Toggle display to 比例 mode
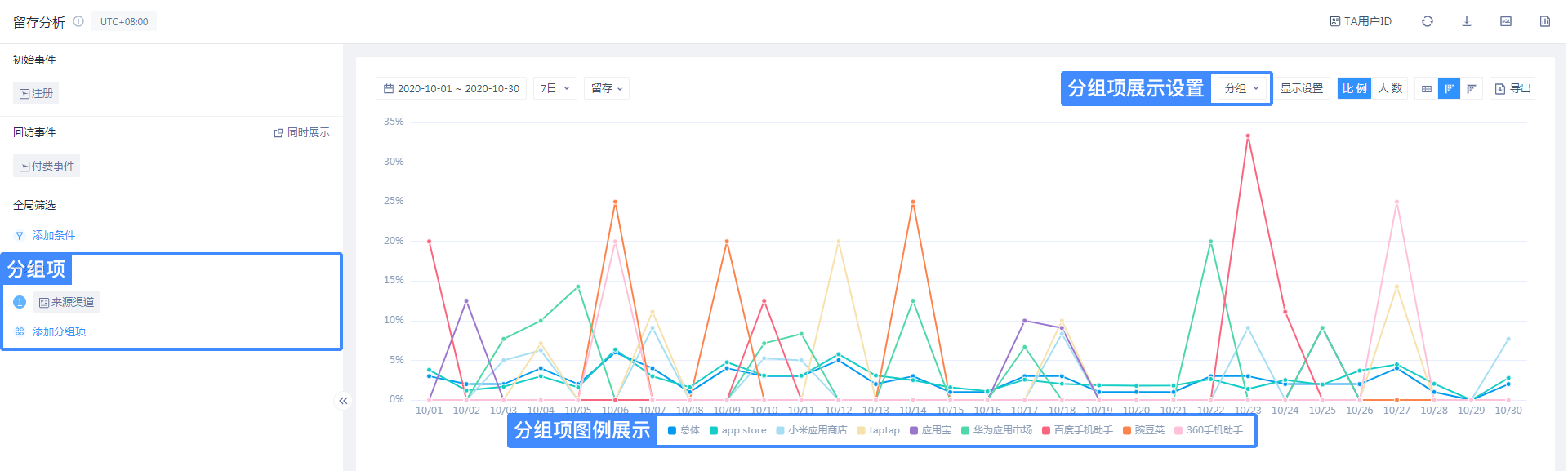The image size is (1568, 471). [1353, 89]
